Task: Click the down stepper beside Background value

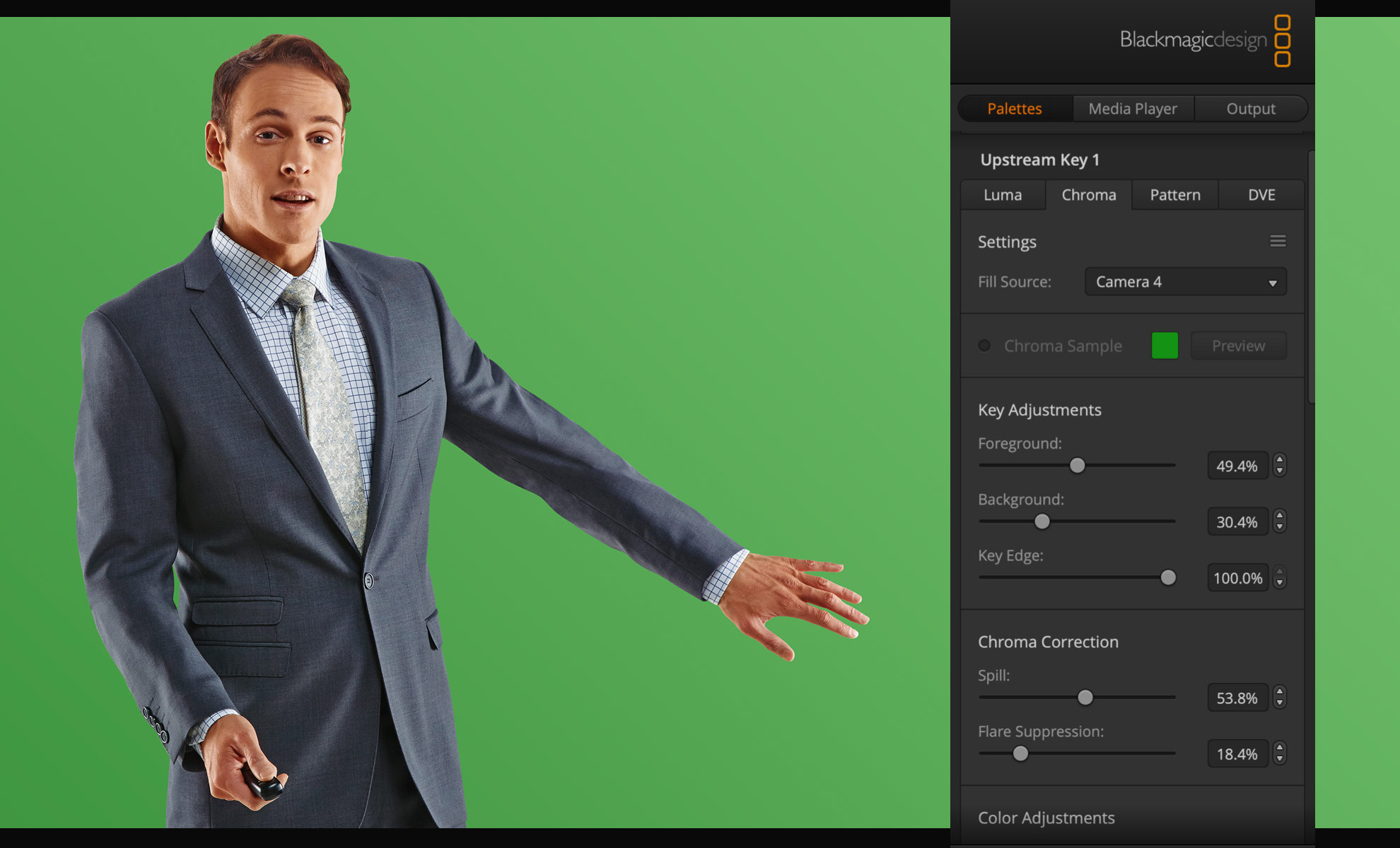Action: point(1280,526)
